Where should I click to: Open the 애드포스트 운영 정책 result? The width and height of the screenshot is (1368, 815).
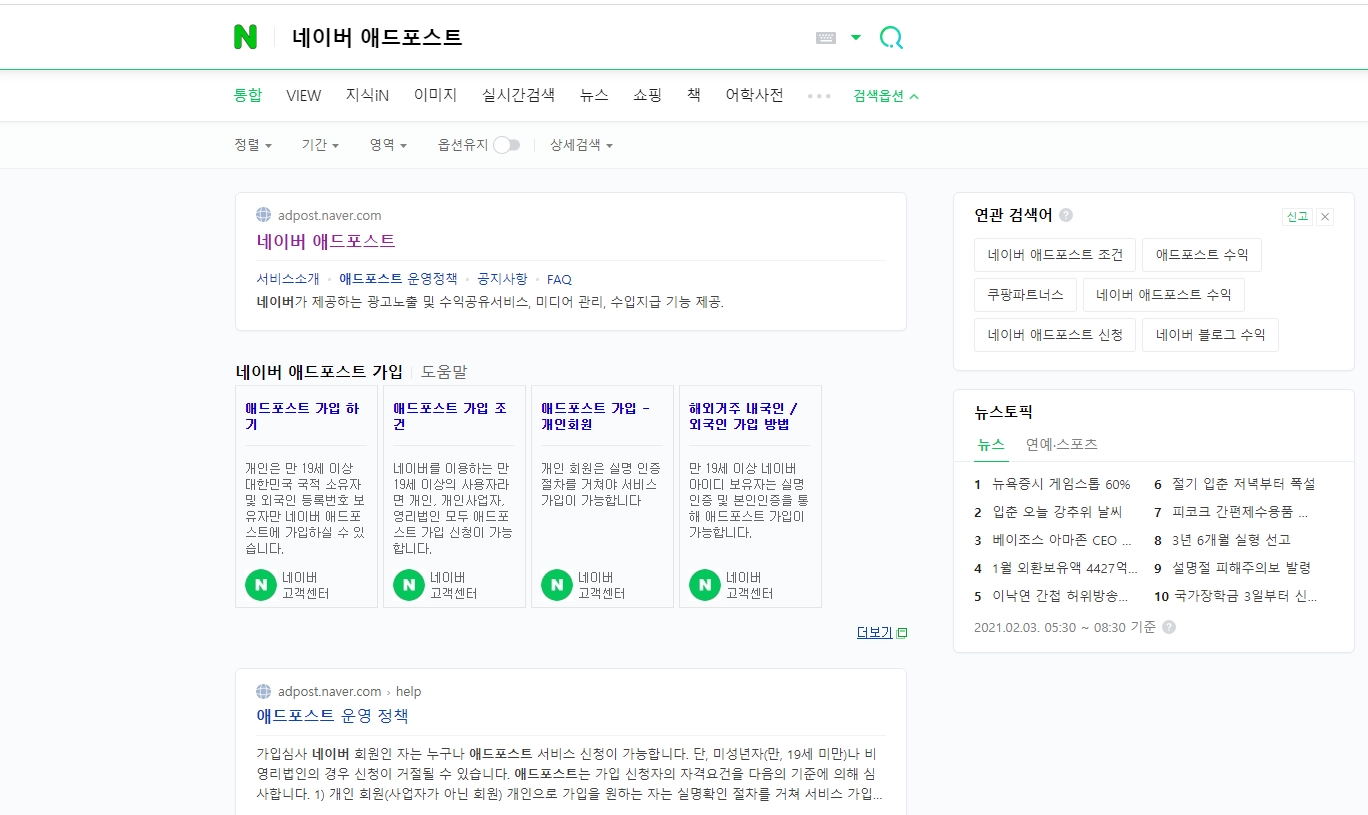332,716
